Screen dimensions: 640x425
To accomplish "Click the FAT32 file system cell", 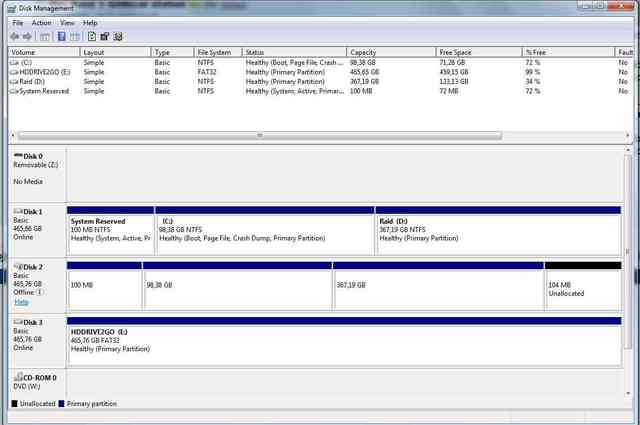I will 207,72.
